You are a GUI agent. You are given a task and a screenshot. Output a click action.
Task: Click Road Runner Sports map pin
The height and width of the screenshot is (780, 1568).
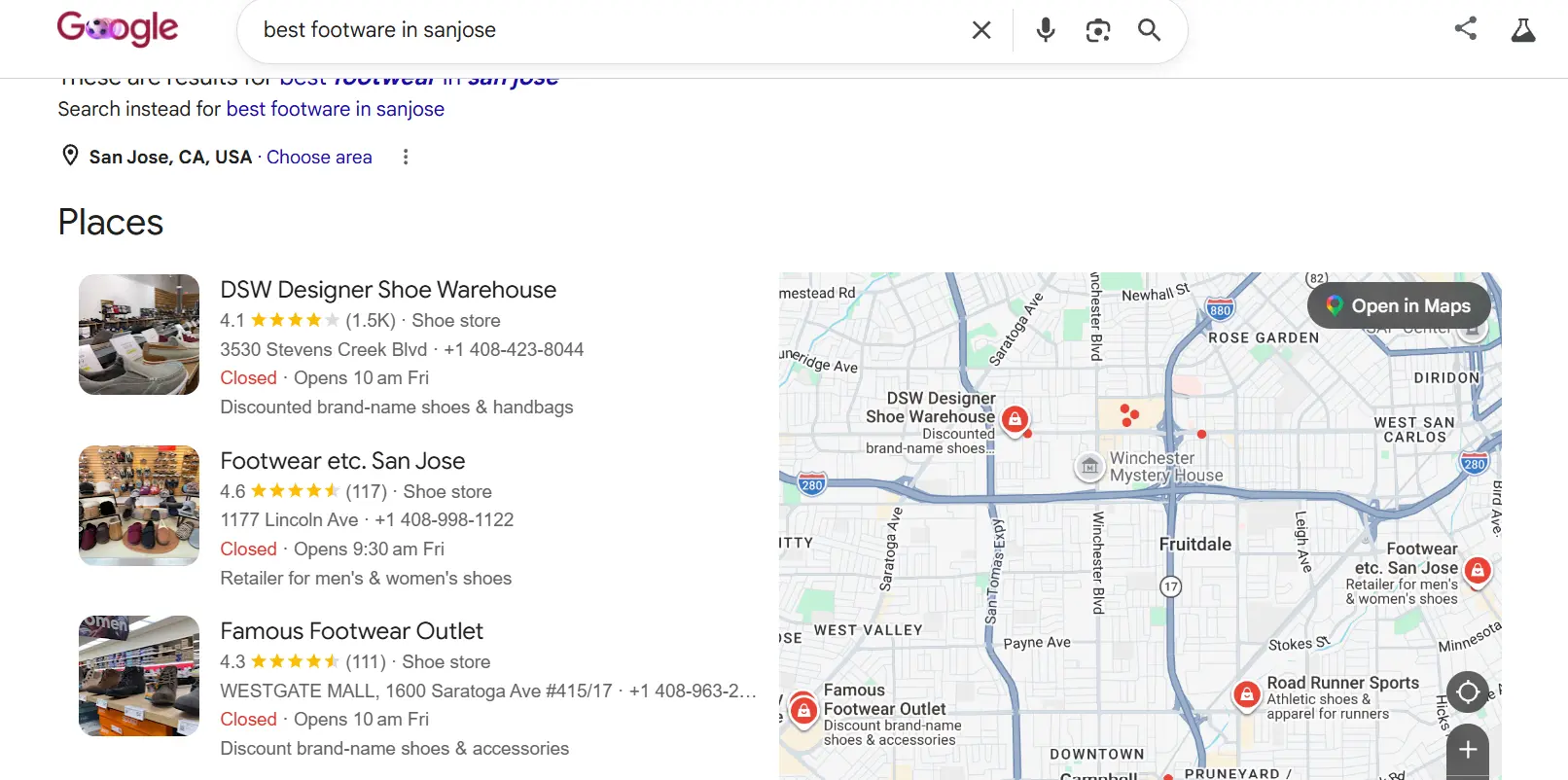point(1247,694)
